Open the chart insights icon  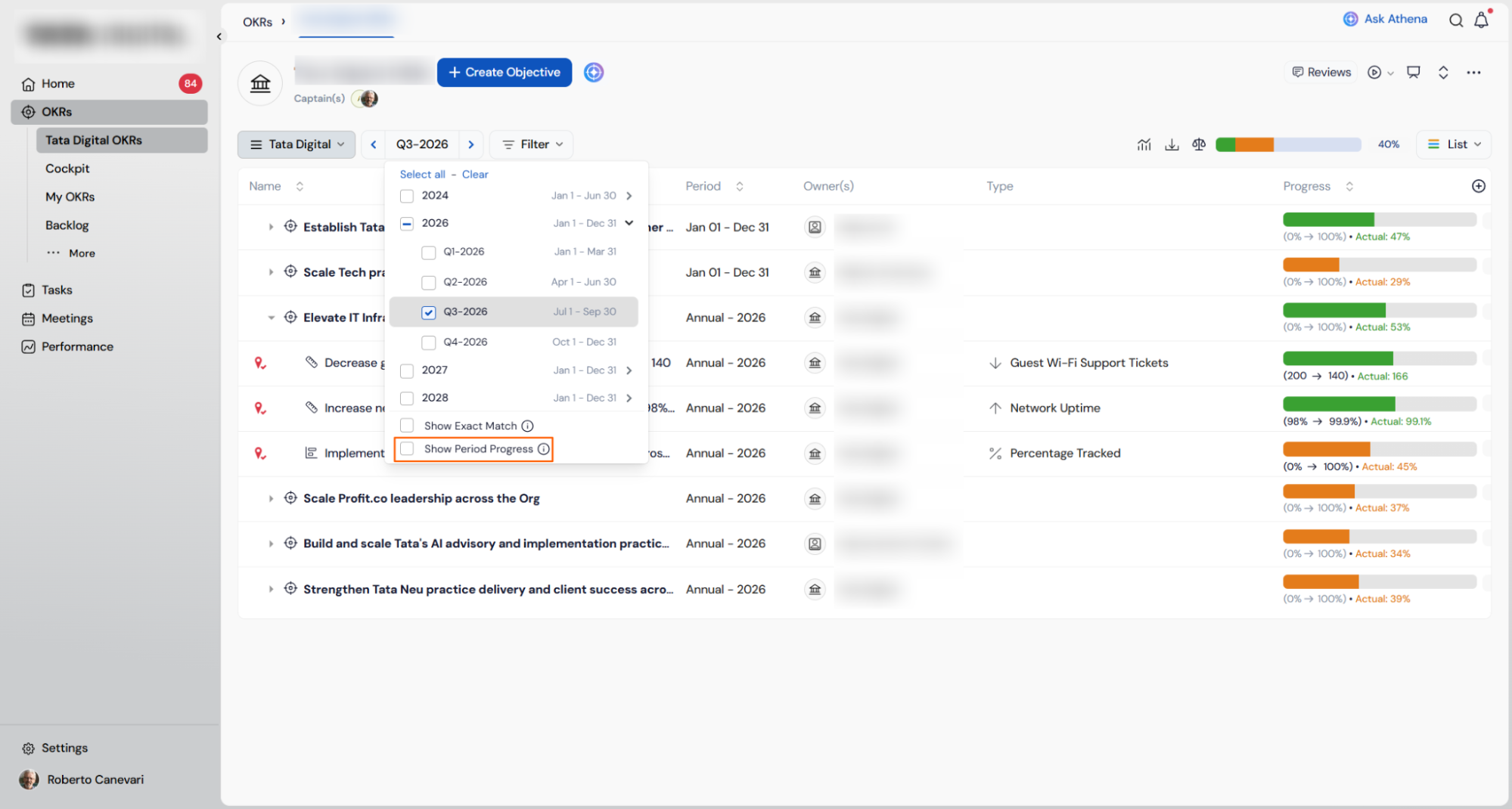coord(1144,144)
